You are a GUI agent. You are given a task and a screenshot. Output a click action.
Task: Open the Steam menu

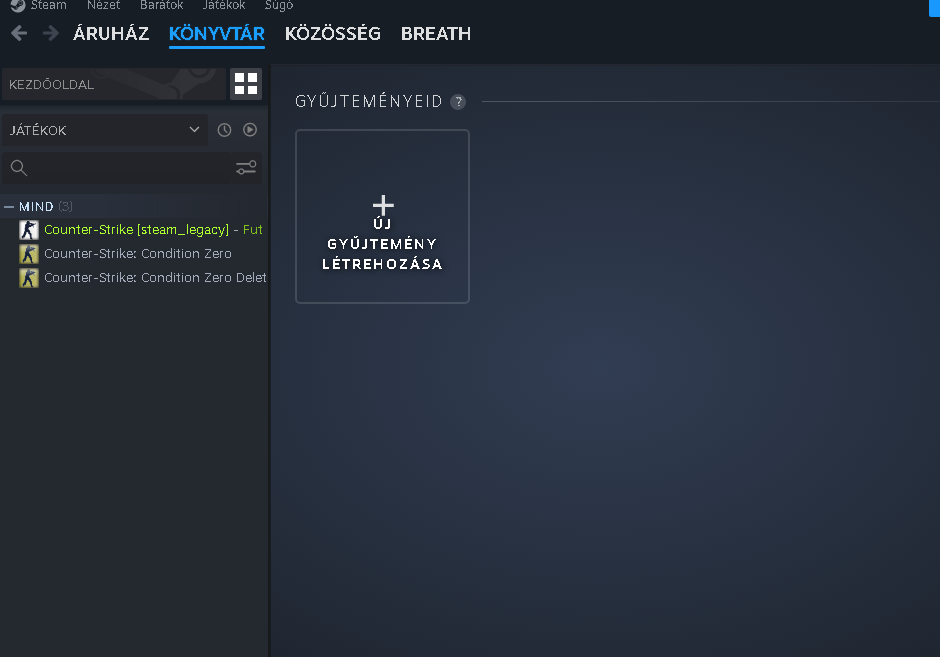click(47, 5)
